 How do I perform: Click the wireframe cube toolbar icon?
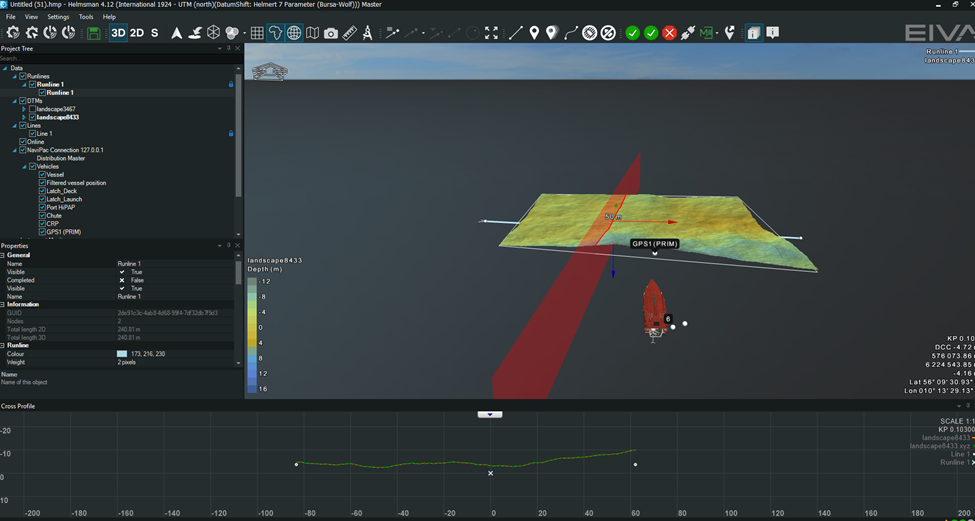coord(213,33)
